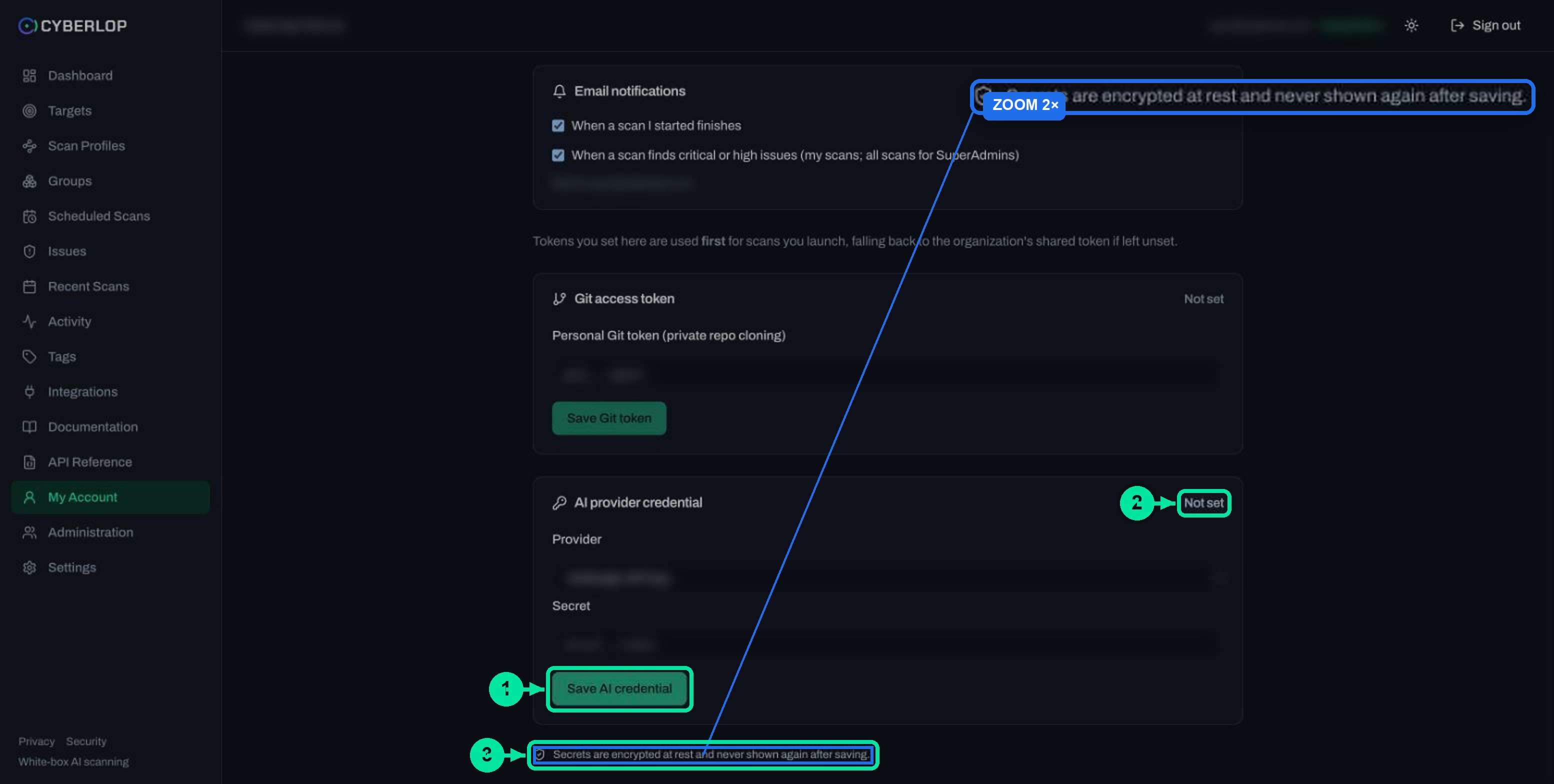Click the Scheduled Scans calendar icon
This screenshot has width=1554, height=784.
[x=29, y=216]
